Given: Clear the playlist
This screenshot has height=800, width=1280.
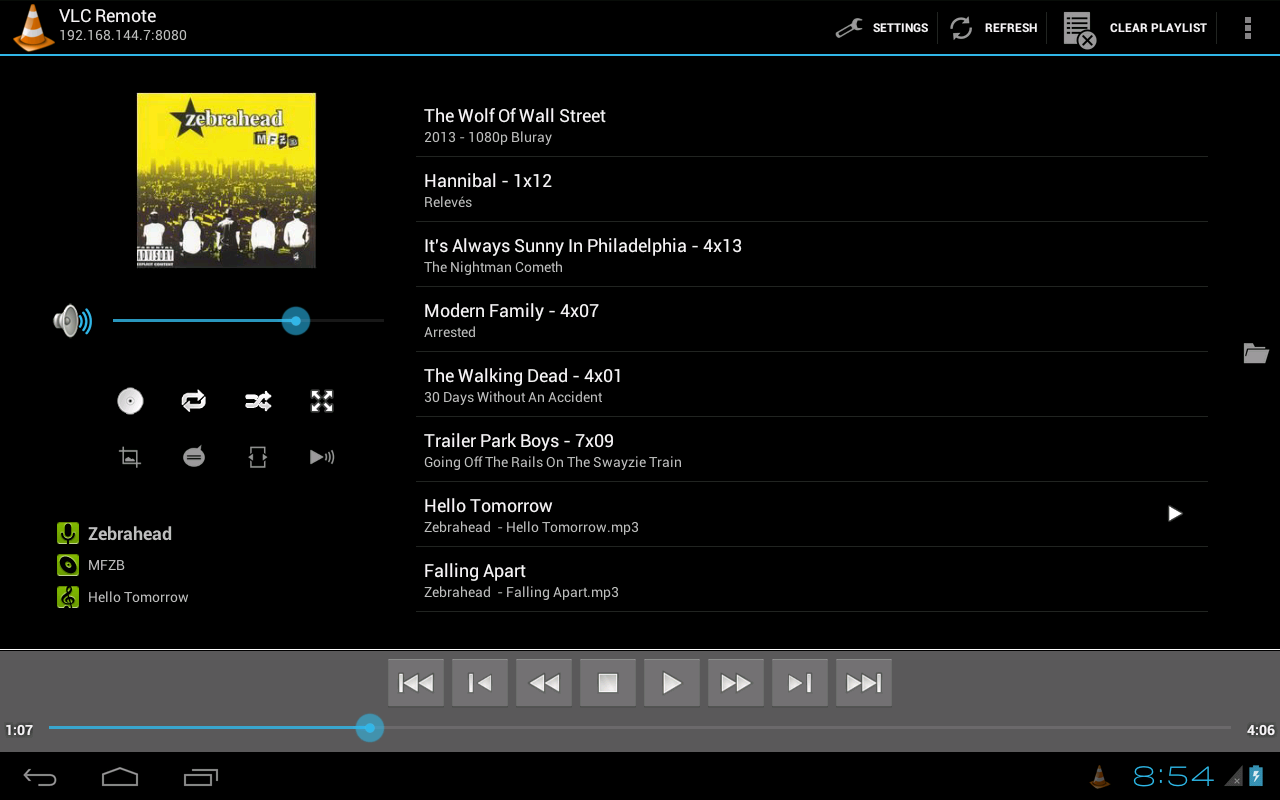Looking at the screenshot, I should pyautogui.click(x=1134, y=28).
